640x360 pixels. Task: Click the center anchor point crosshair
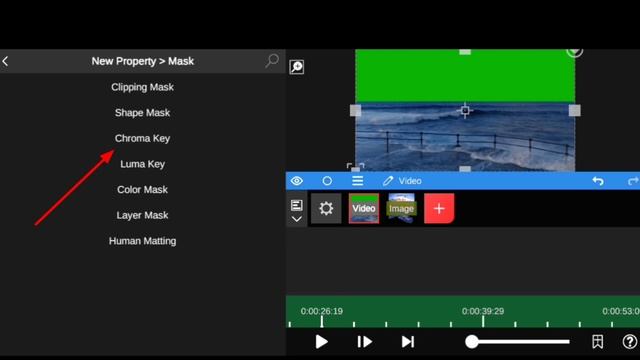tap(465, 111)
